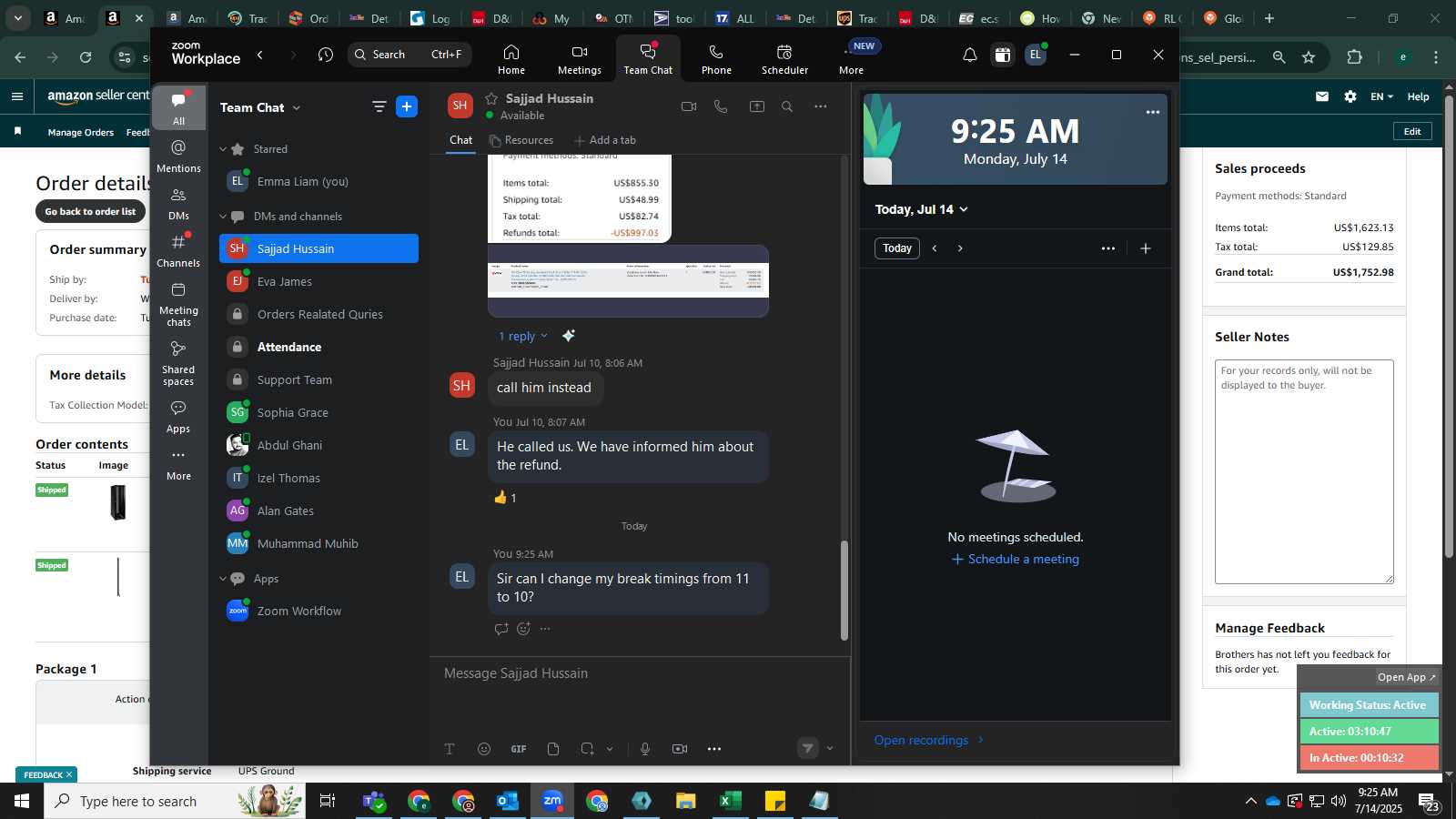The height and width of the screenshot is (819, 1456).
Task: Open Zoom history clock icon
Action: (326, 55)
